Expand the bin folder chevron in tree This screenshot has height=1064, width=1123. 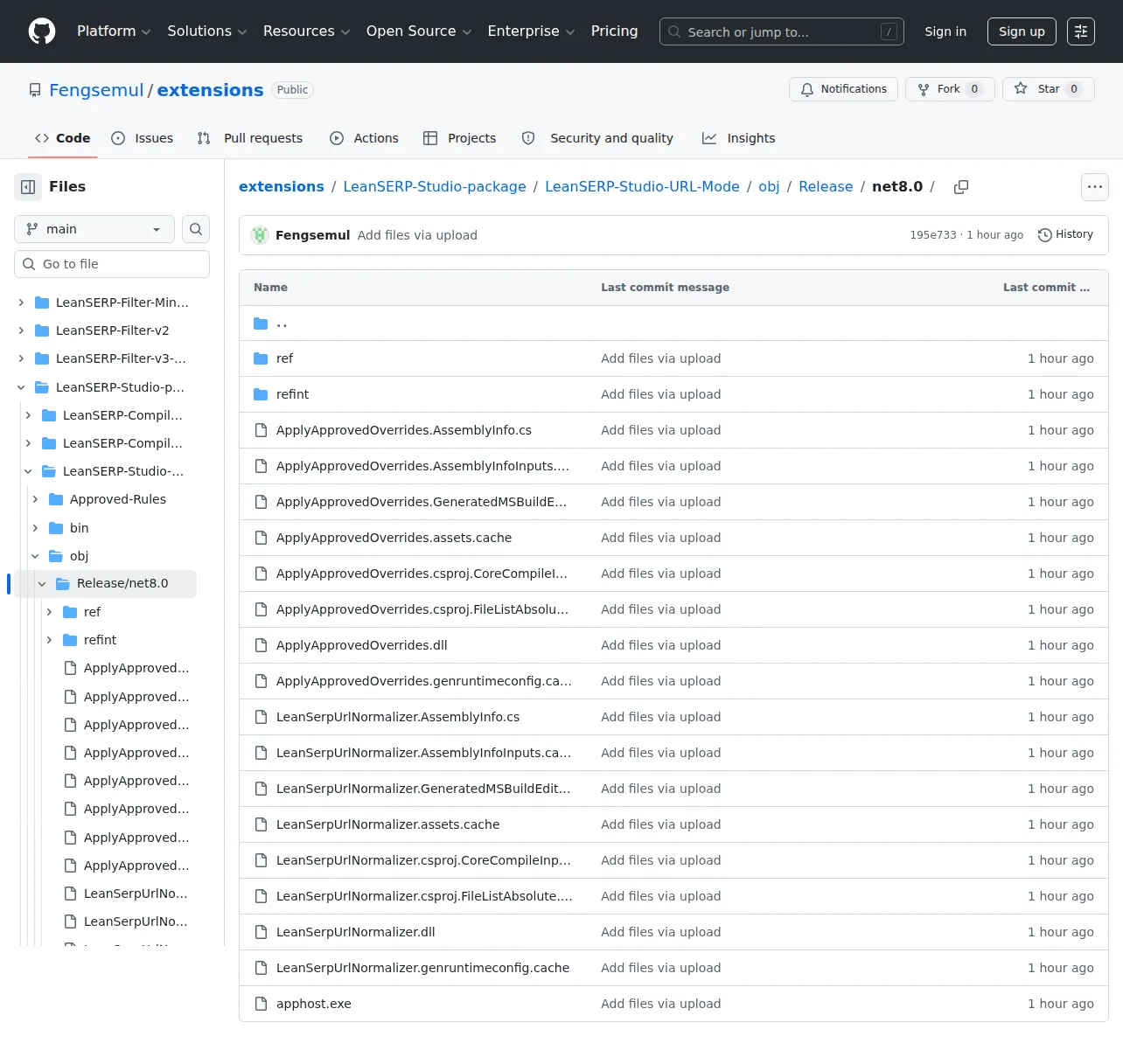click(x=35, y=528)
